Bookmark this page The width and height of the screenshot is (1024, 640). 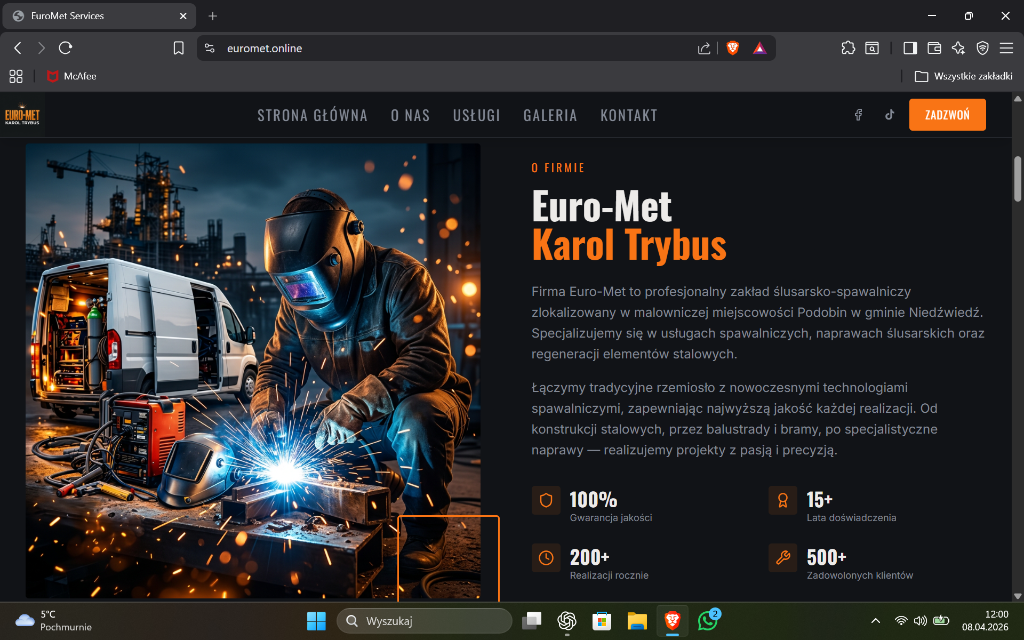(x=178, y=48)
